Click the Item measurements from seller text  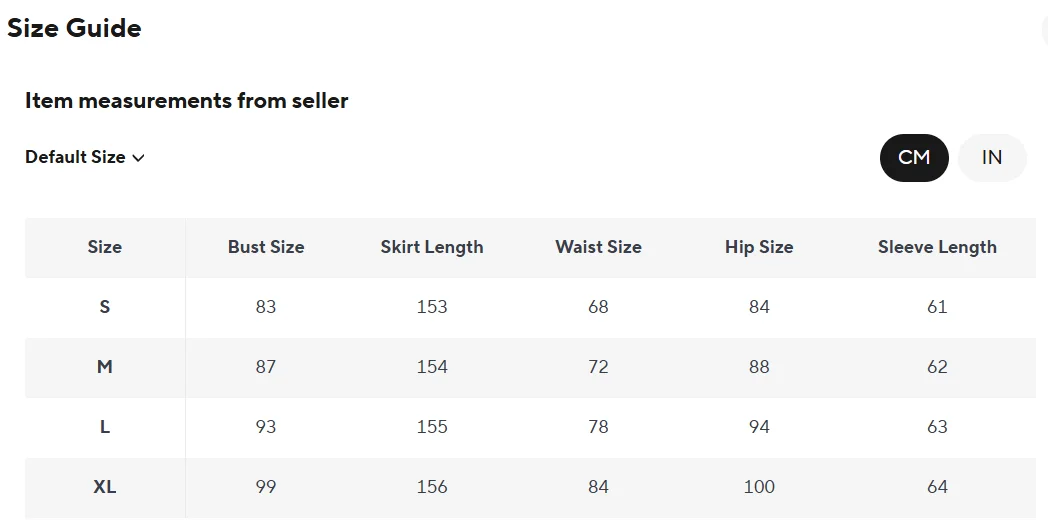[x=186, y=101]
